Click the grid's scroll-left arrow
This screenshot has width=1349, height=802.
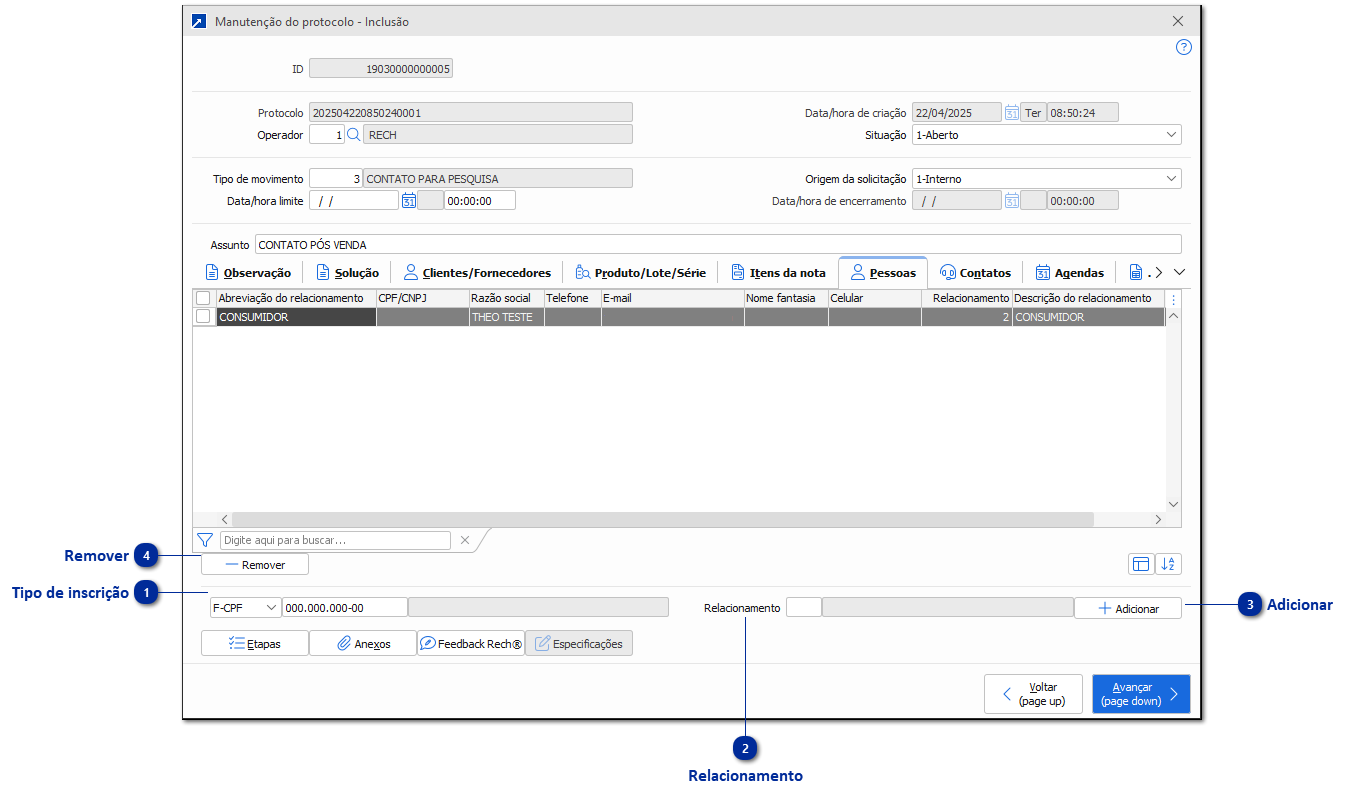point(224,520)
